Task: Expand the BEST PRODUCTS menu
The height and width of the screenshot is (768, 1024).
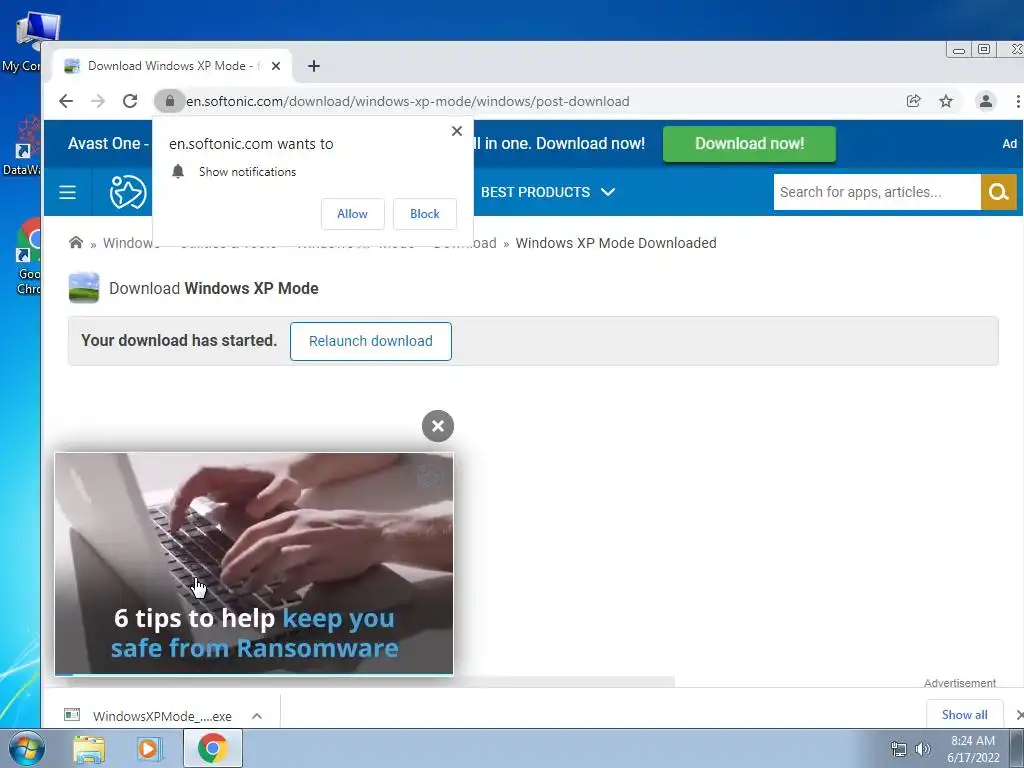Action: click(548, 192)
